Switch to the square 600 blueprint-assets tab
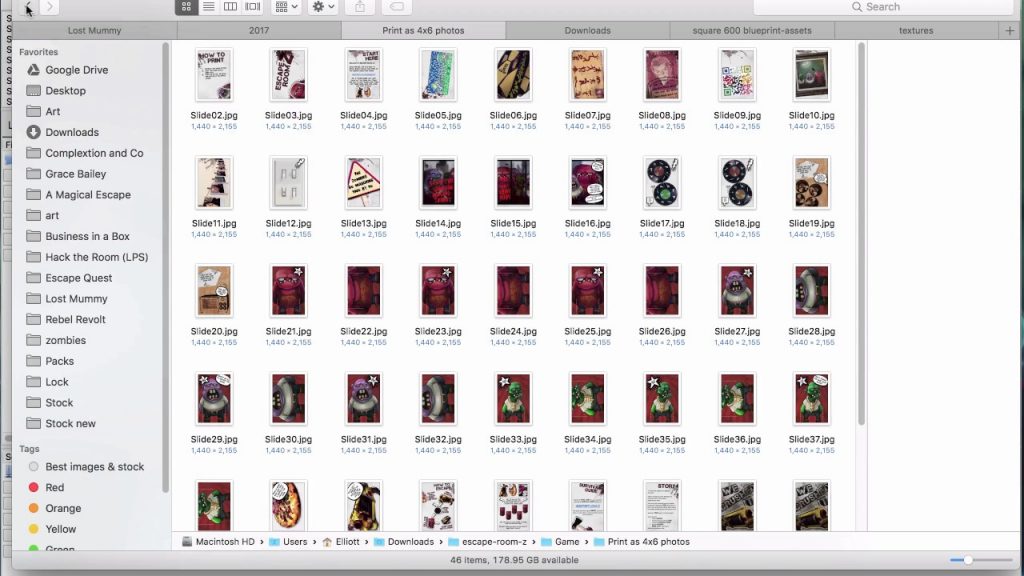 [x=752, y=31]
